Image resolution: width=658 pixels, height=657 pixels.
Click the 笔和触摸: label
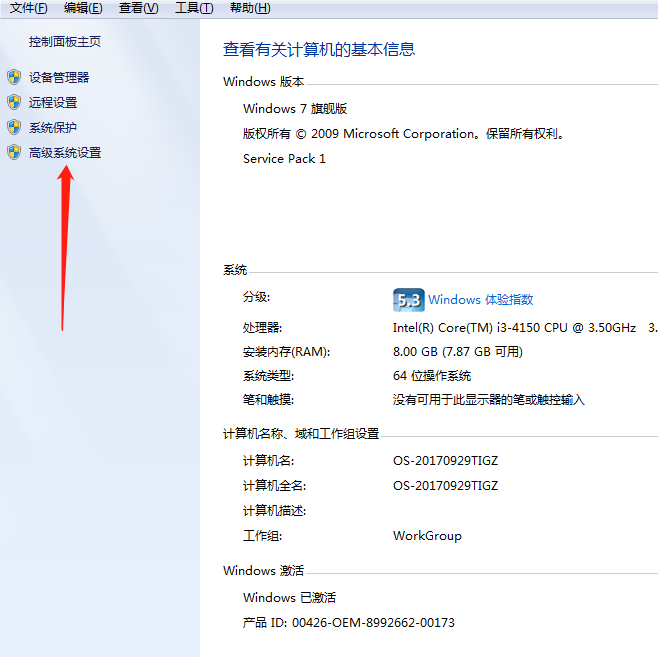pyautogui.click(x=268, y=400)
